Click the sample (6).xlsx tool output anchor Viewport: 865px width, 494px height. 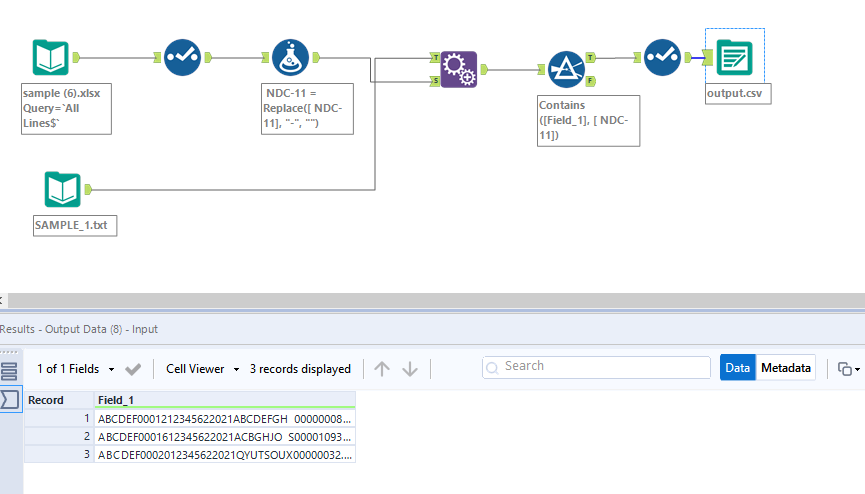(76, 57)
